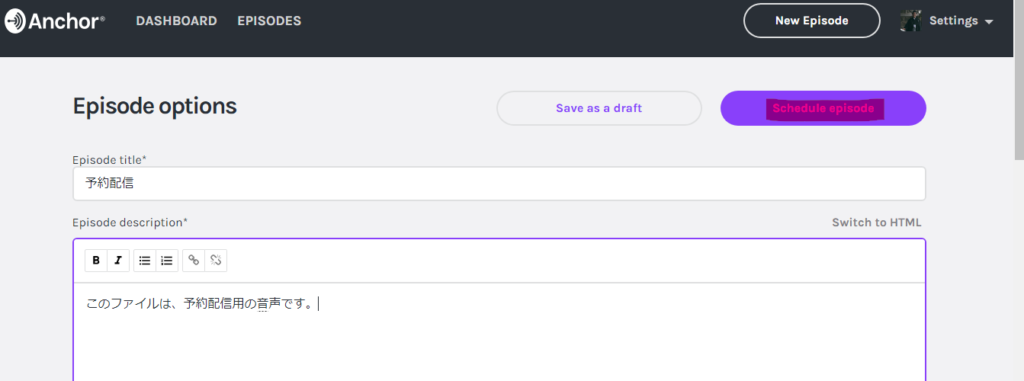Select the insert link icon
This screenshot has width=1024, height=381.
[x=193, y=260]
